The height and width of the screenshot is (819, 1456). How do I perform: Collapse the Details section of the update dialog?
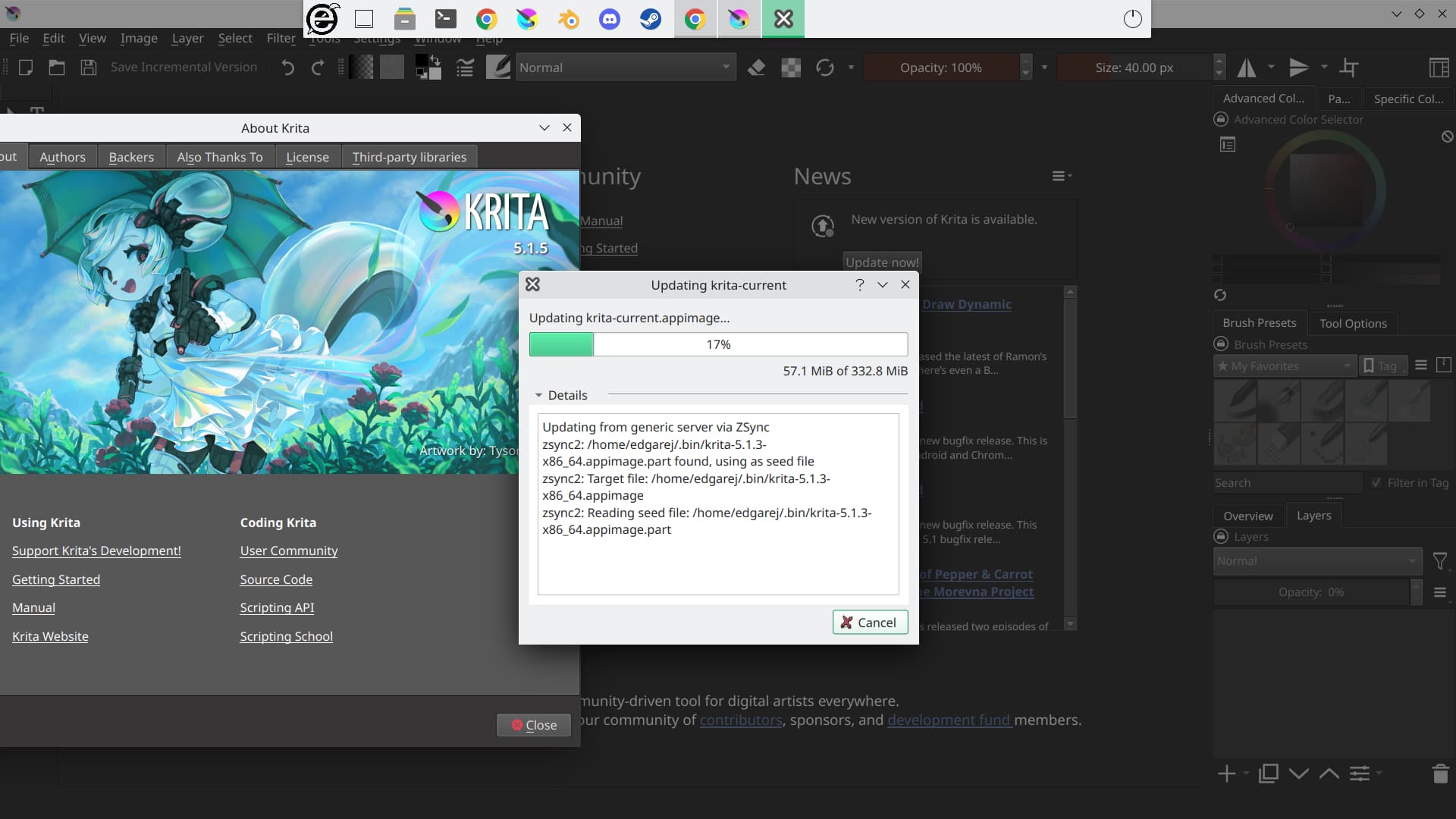coord(539,395)
